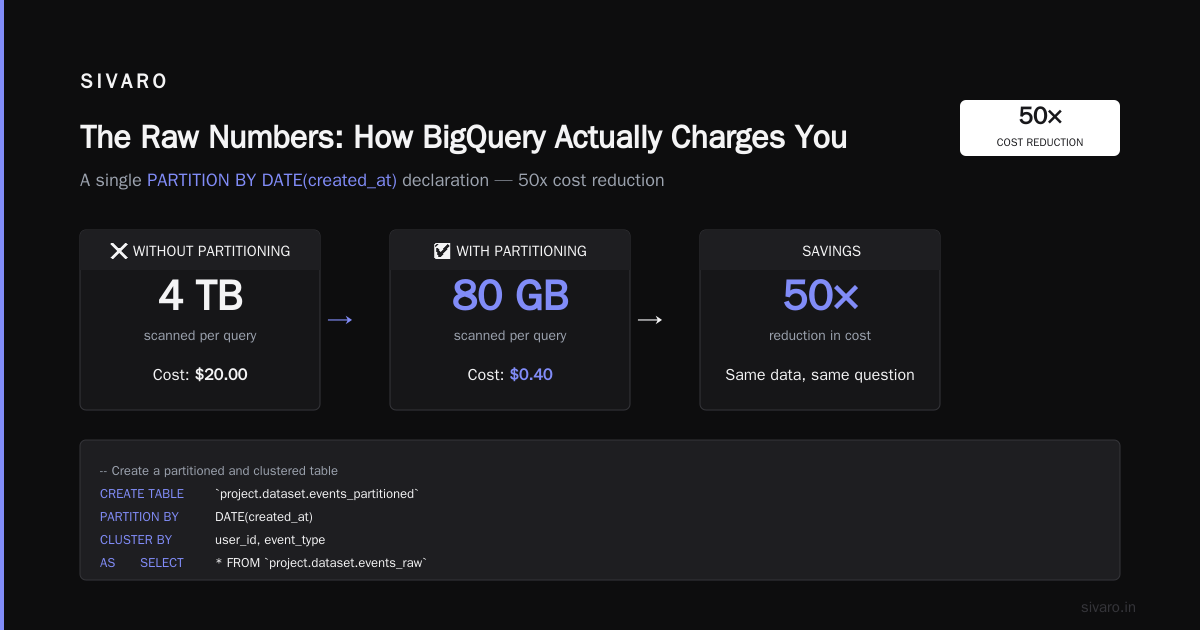Click DATE(created_at) in the code block

(264, 517)
